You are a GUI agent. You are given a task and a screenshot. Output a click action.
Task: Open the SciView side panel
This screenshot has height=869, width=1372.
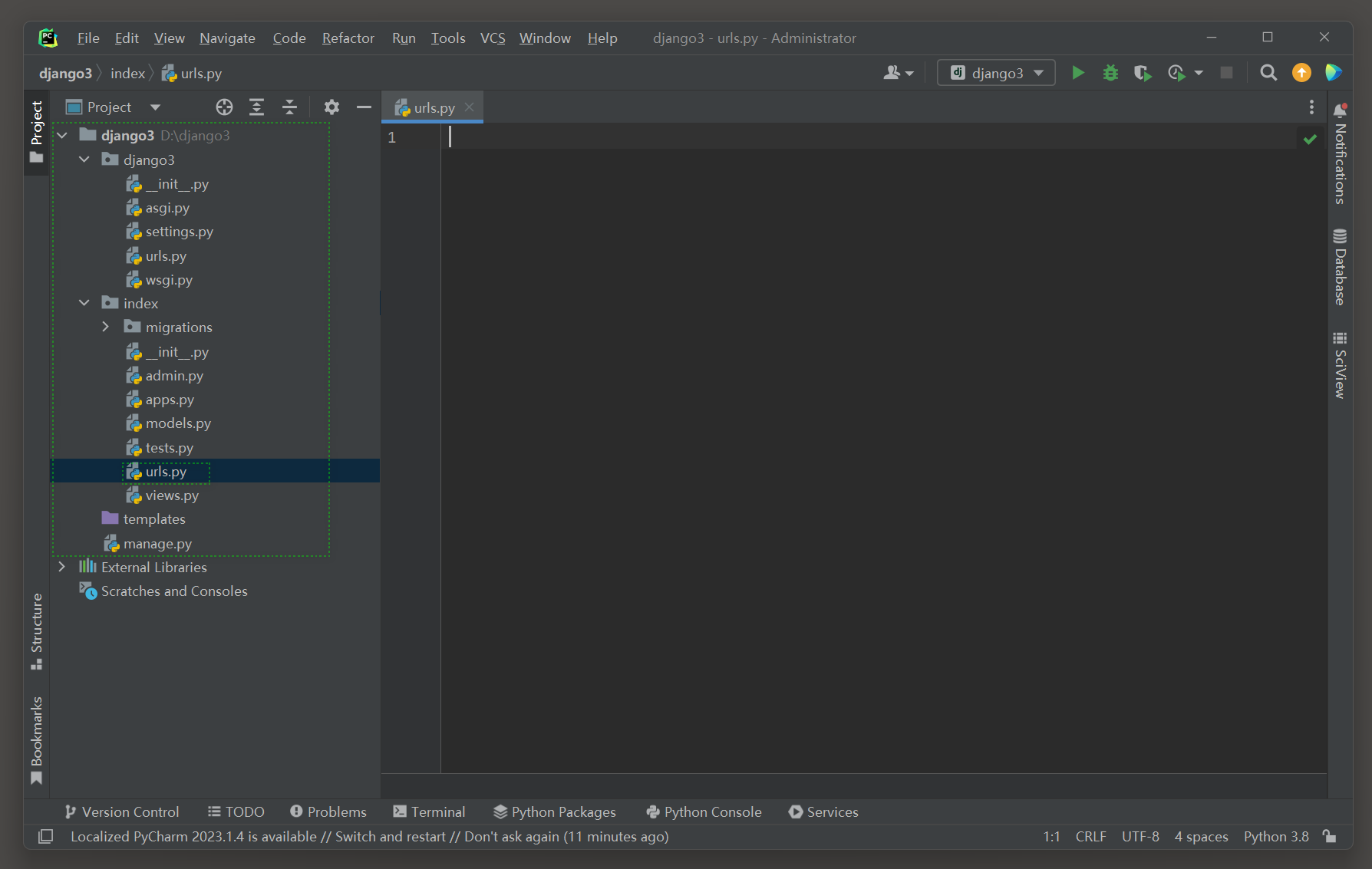[1340, 366]
